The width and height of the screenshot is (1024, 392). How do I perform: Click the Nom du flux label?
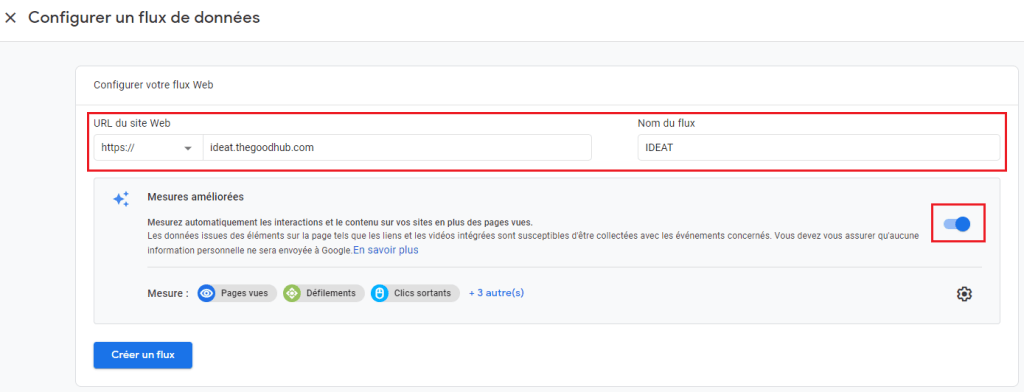pos(666,123)
